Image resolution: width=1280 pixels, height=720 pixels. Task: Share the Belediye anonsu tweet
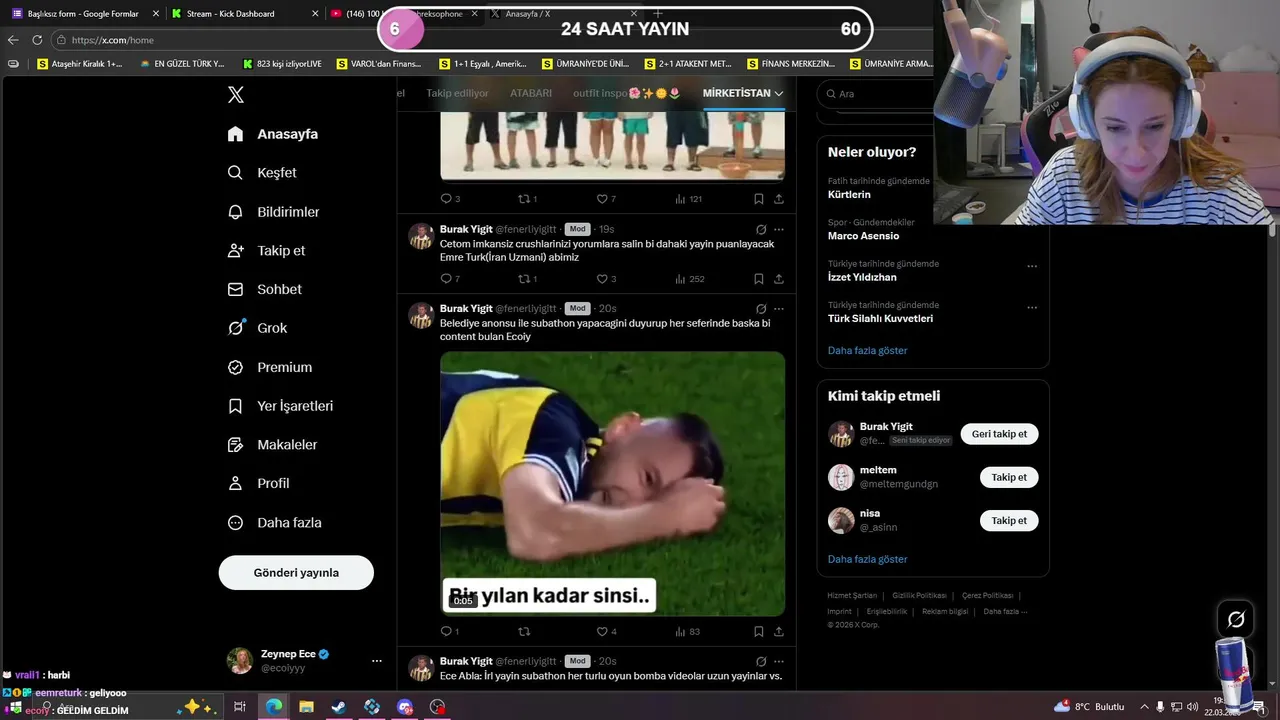(x=779, y=632)
